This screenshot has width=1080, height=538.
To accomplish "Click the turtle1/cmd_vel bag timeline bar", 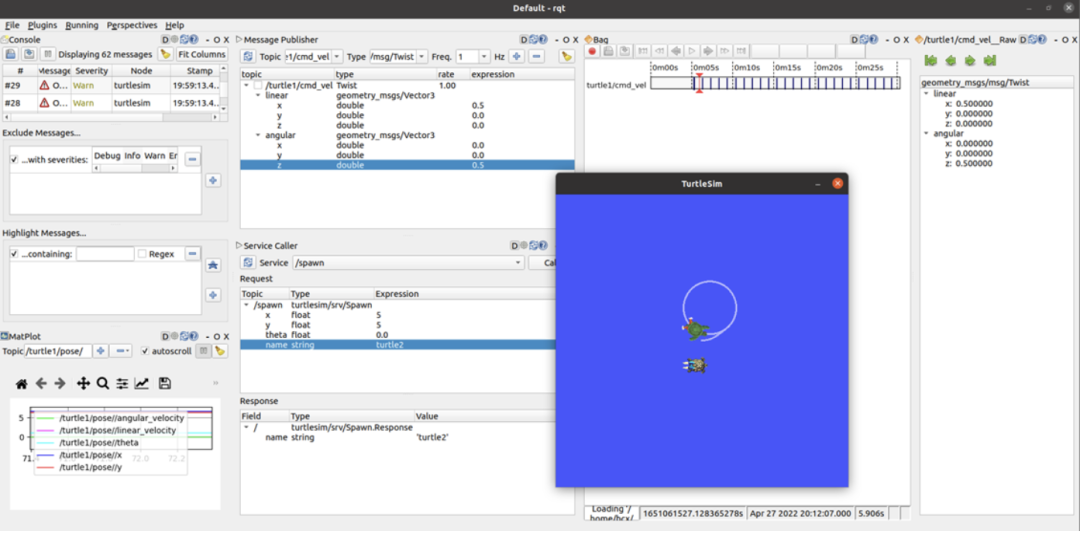I will 775,83.
